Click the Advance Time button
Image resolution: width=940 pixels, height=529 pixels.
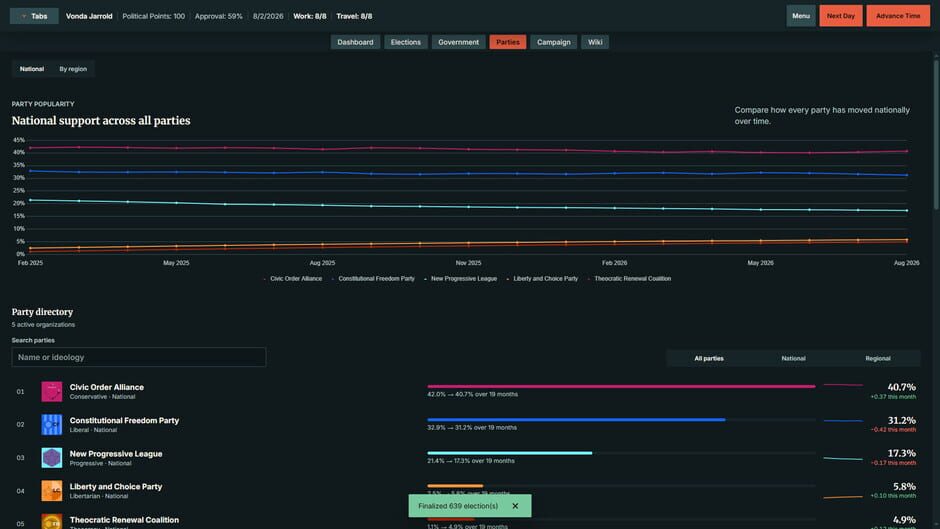pyautogui.click(x=898, y=16)
